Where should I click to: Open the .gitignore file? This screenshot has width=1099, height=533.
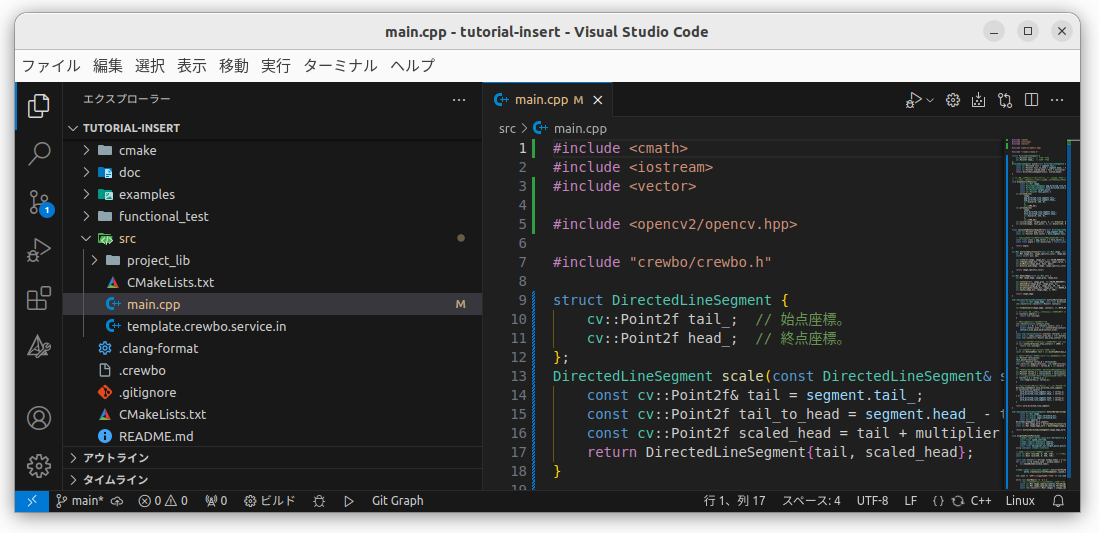click(273, 393)
